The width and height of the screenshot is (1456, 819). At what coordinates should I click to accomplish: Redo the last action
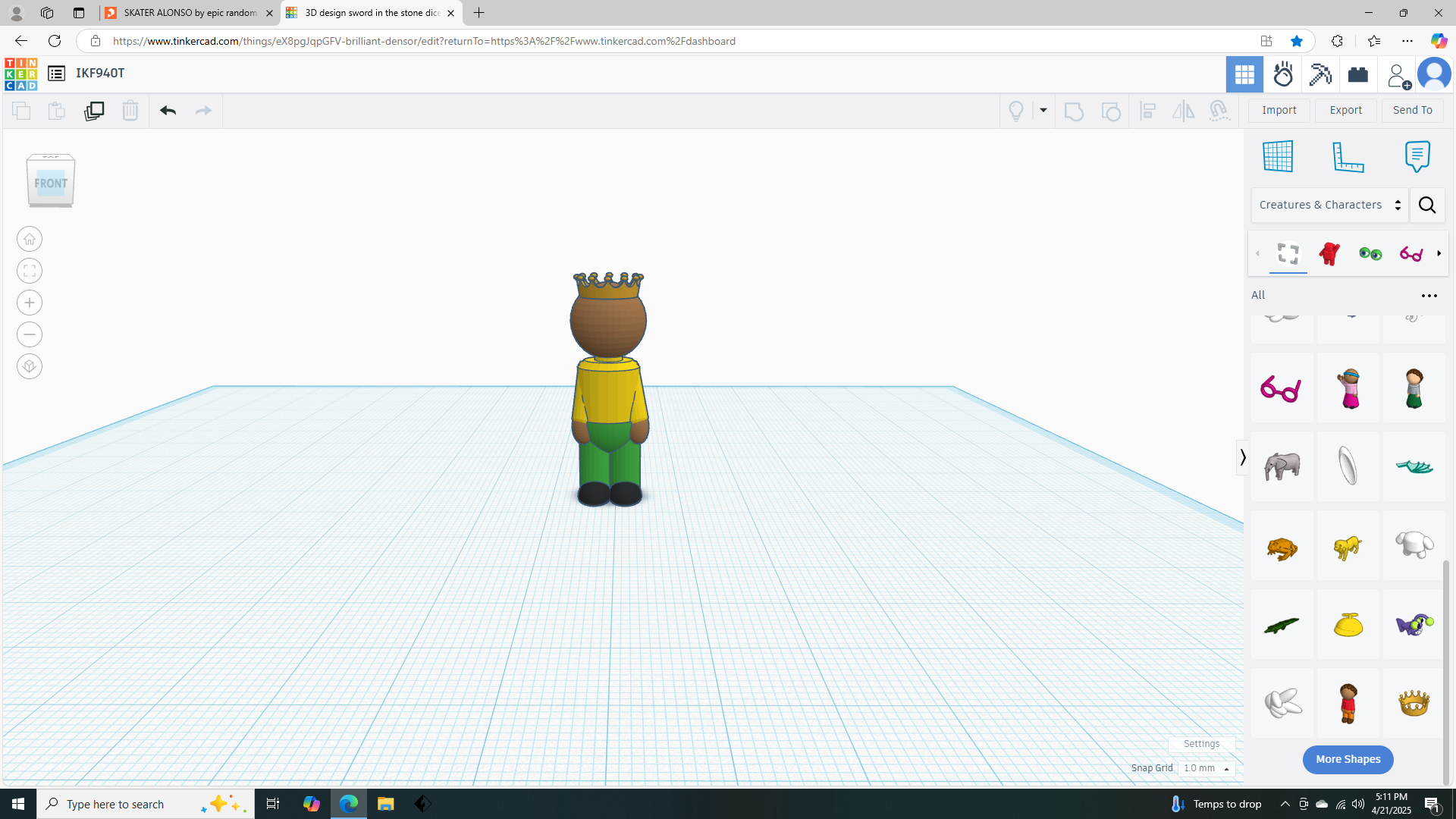point(203,111)
